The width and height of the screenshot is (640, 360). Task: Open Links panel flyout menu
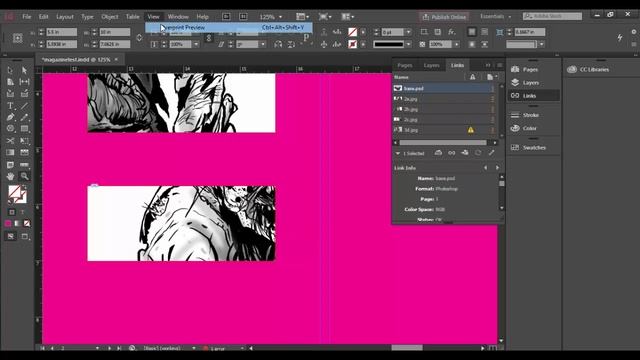pyautogui.click(x=500, y=65)
